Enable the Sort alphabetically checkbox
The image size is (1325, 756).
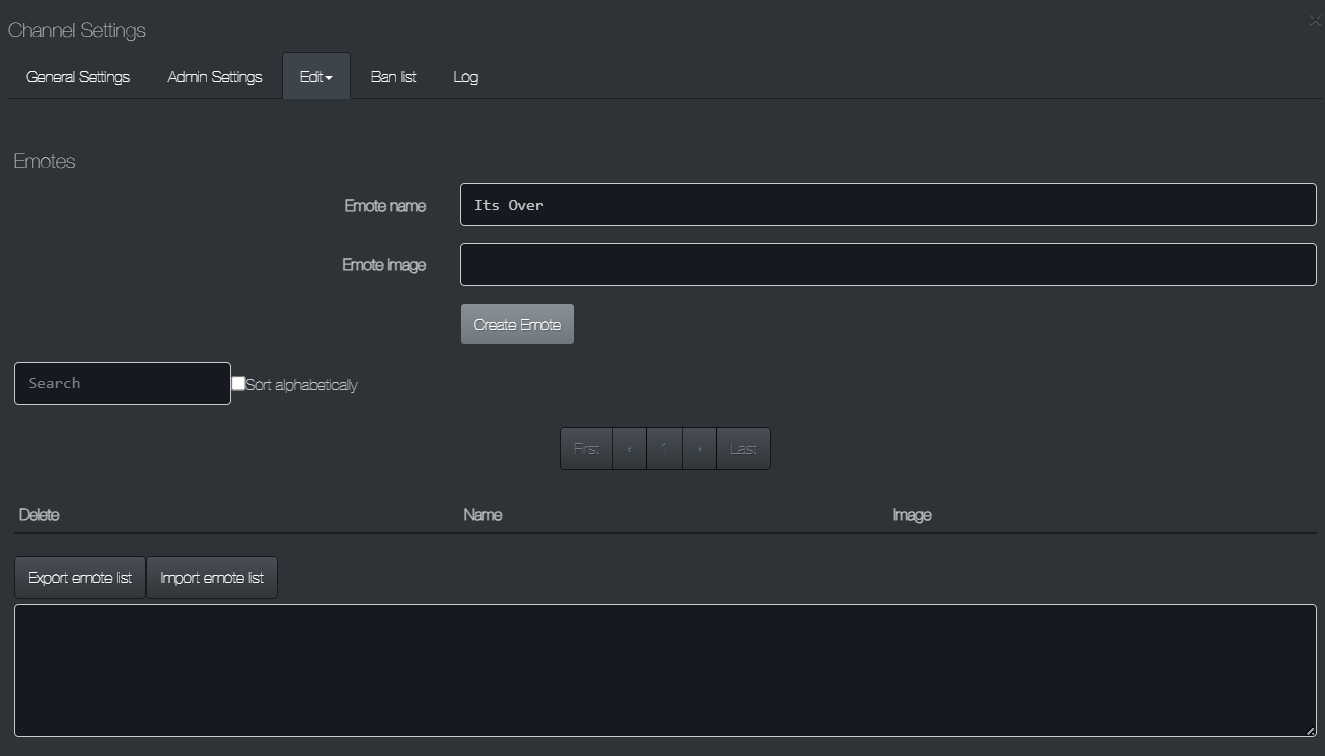tap(238, 383)
